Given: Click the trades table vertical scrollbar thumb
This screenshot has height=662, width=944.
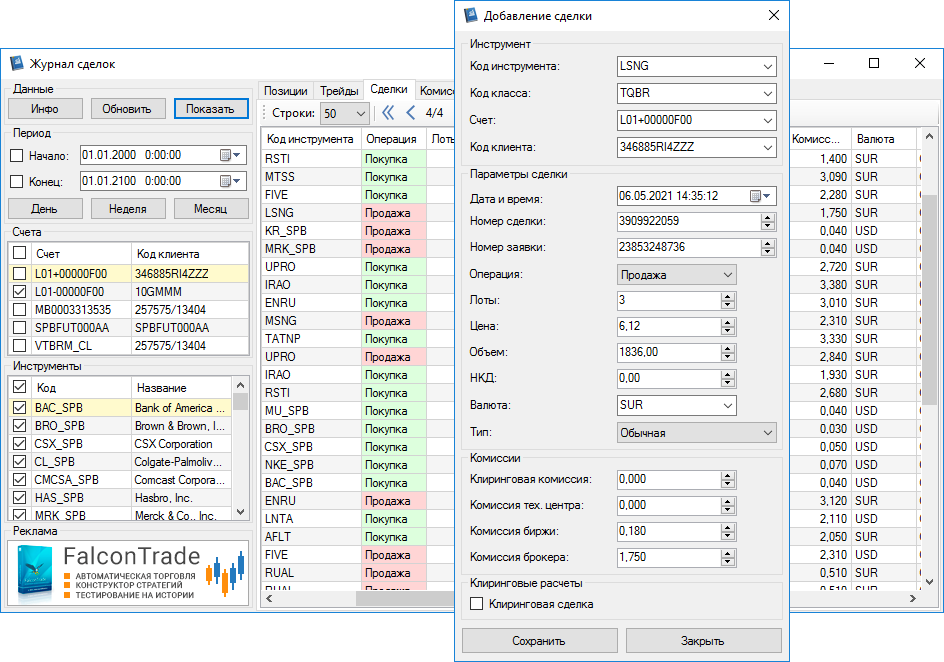Looking at the screenshot, I should 929,299.
